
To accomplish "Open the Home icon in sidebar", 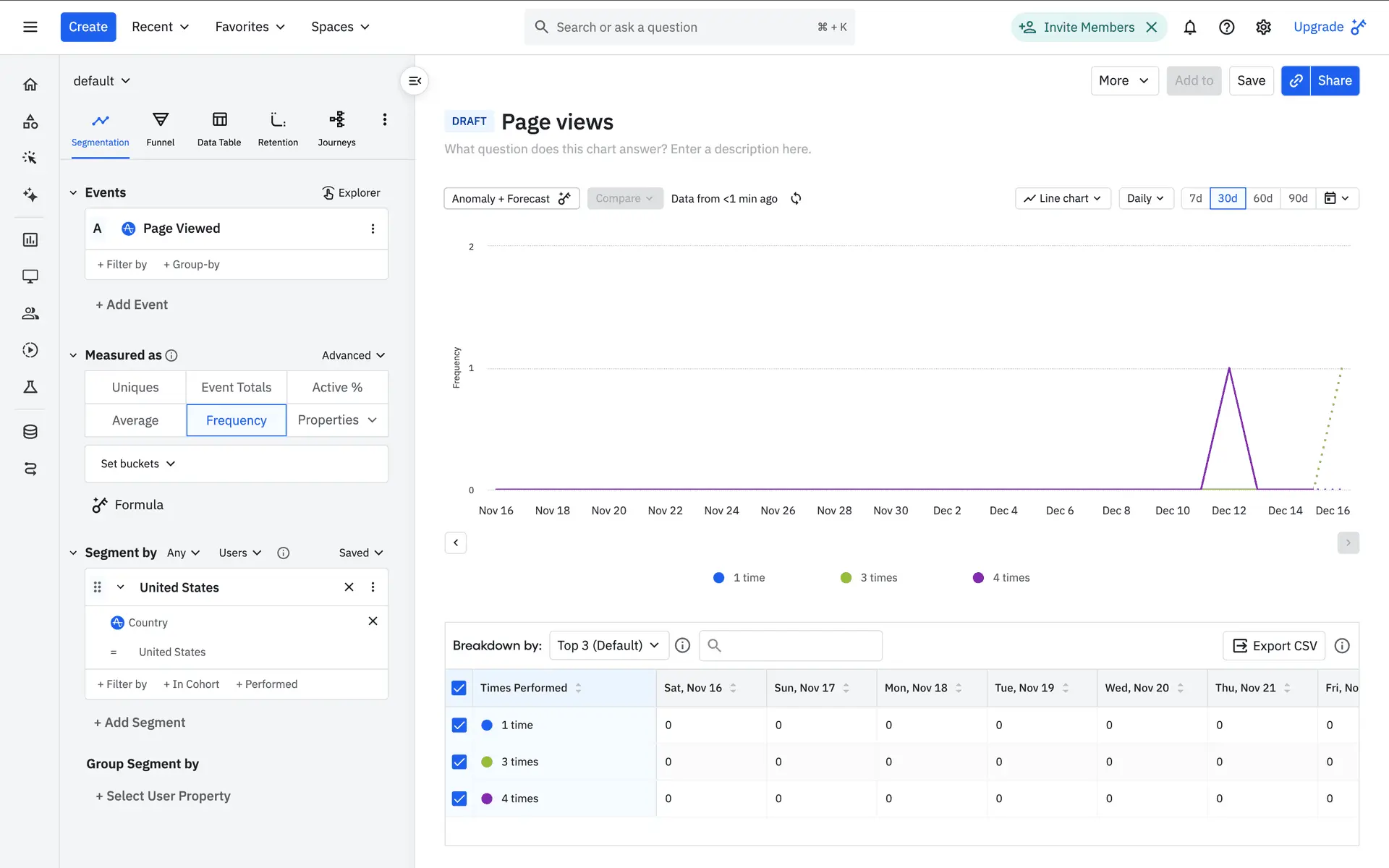I will (30, 85).
